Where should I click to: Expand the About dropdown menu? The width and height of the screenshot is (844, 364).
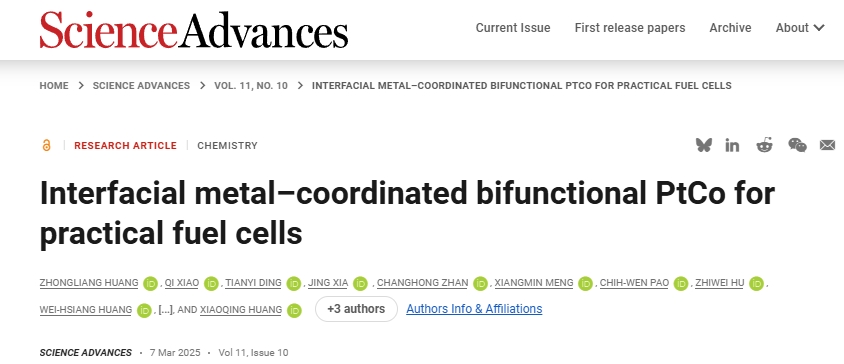tap(800, 28)
